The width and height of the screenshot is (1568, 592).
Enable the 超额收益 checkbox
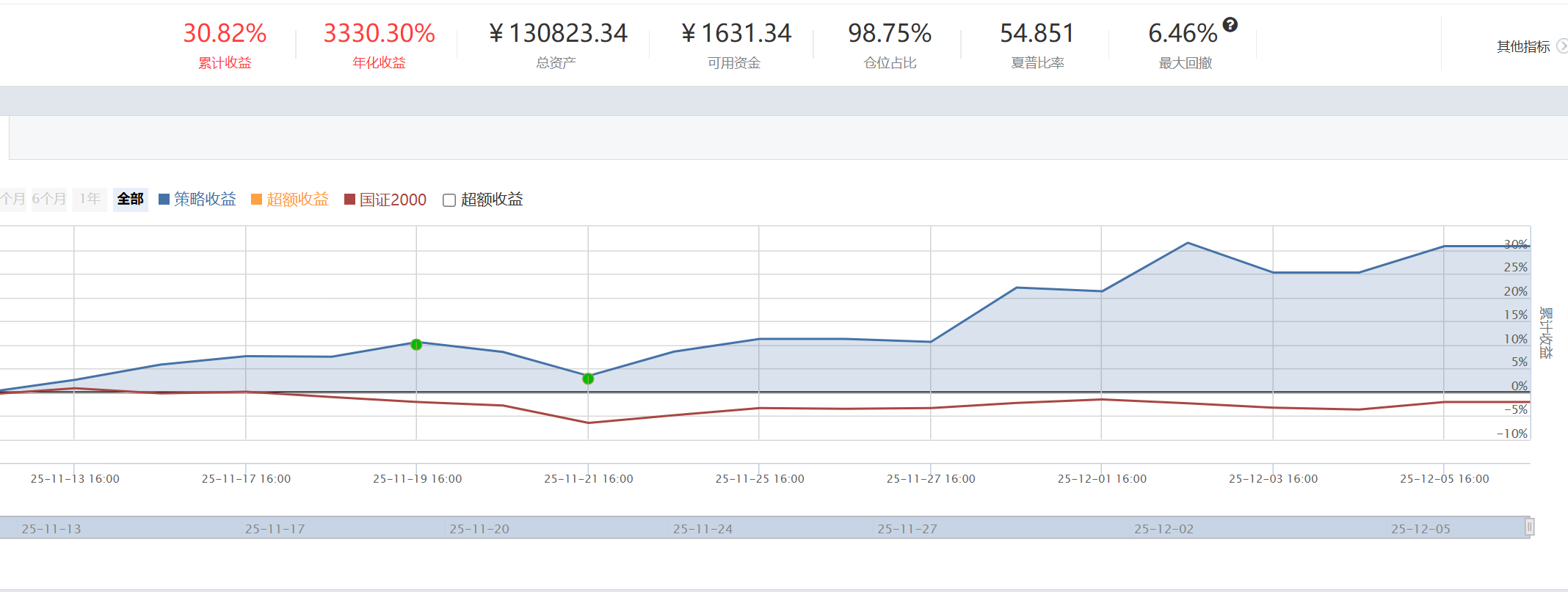[449, 200]
